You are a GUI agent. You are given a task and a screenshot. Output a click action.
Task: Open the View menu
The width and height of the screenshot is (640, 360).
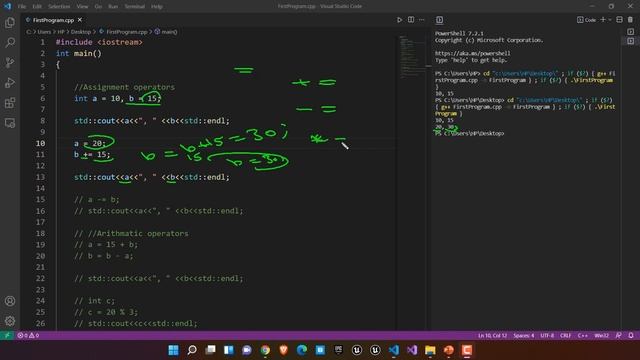pyautogui.click(x=82, y=7)
